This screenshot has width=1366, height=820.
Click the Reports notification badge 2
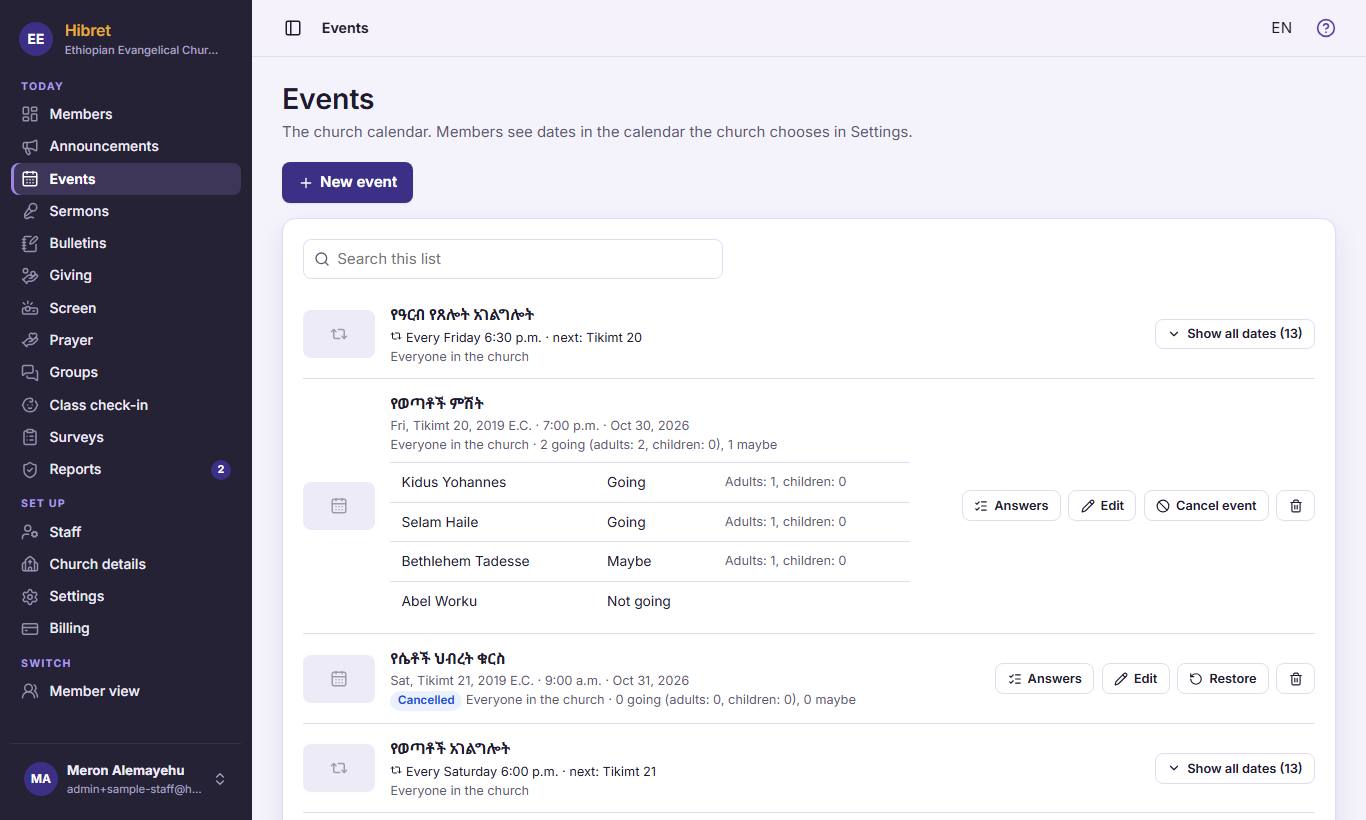point(221,469)
